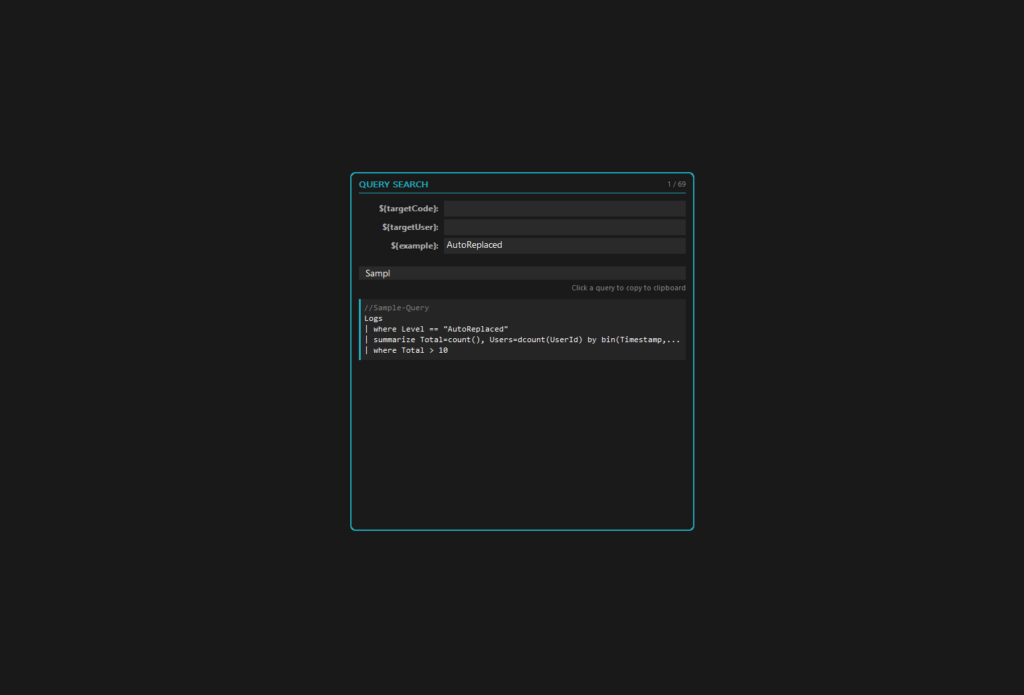Click the QUERY SEARCH panel title
Viewport: 1024px width, 695px height.
[393, 184]
